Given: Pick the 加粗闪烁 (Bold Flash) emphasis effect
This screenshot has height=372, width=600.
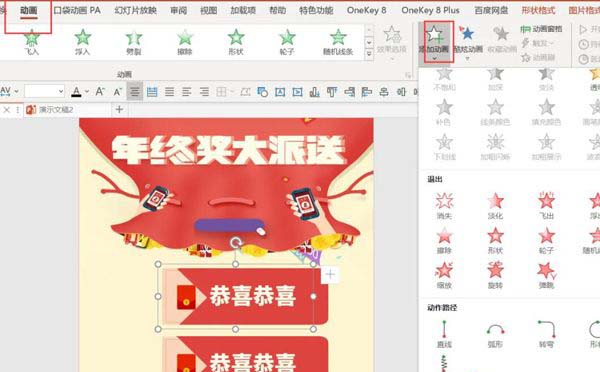Looking at the screenshot, I should (x=495, y=147).
